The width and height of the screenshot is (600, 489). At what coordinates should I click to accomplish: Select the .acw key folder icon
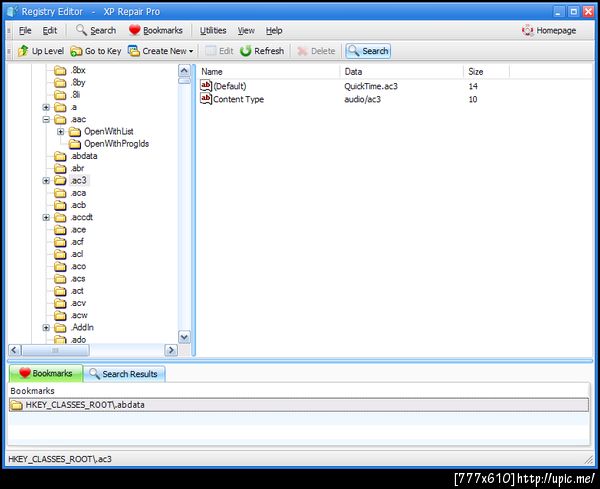[60, 315]
